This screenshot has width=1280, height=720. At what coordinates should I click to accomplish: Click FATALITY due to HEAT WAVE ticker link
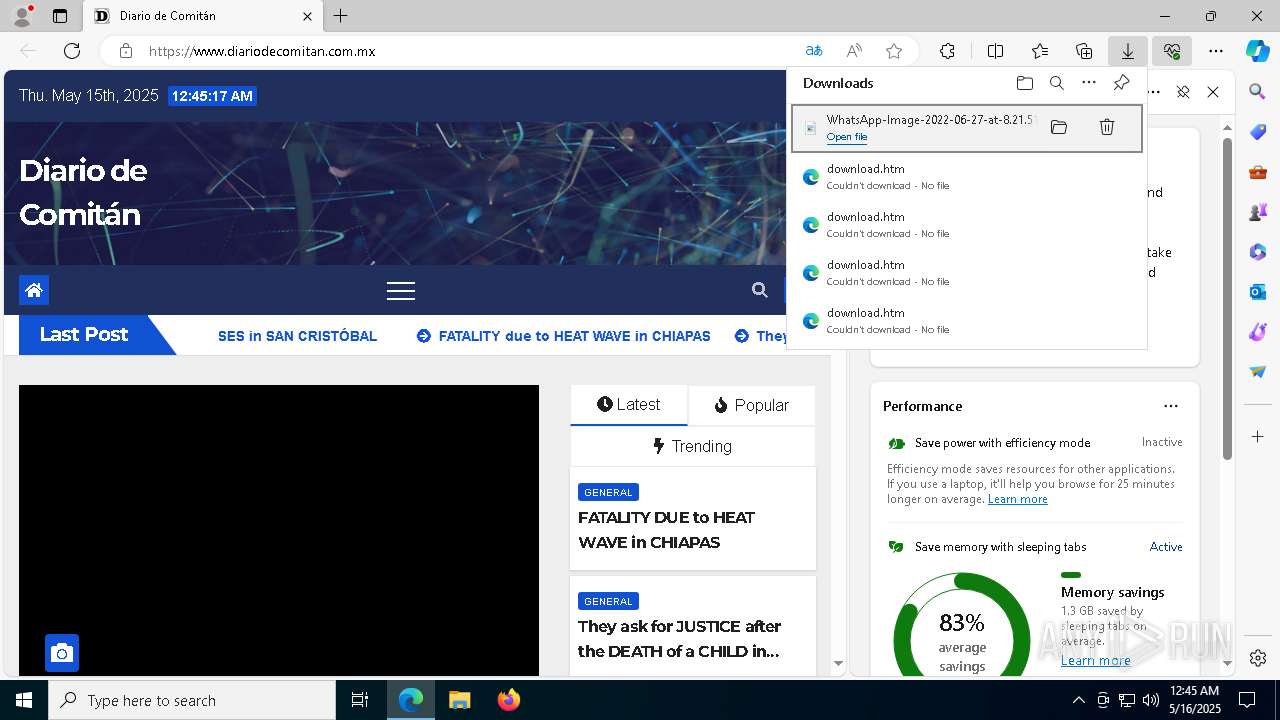(574, 336)
